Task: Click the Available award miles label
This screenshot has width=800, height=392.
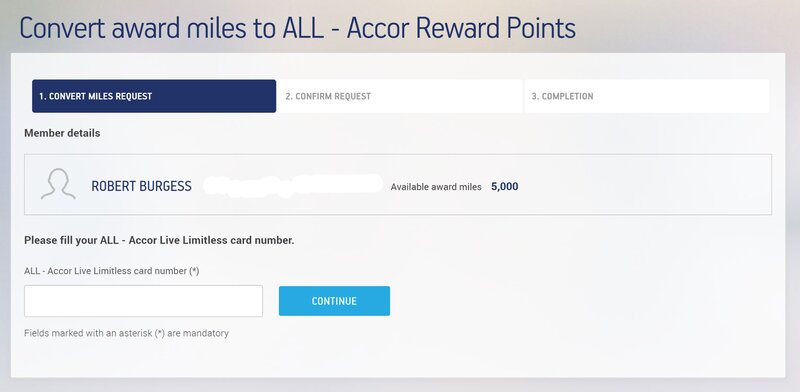Action: (436, 187)
